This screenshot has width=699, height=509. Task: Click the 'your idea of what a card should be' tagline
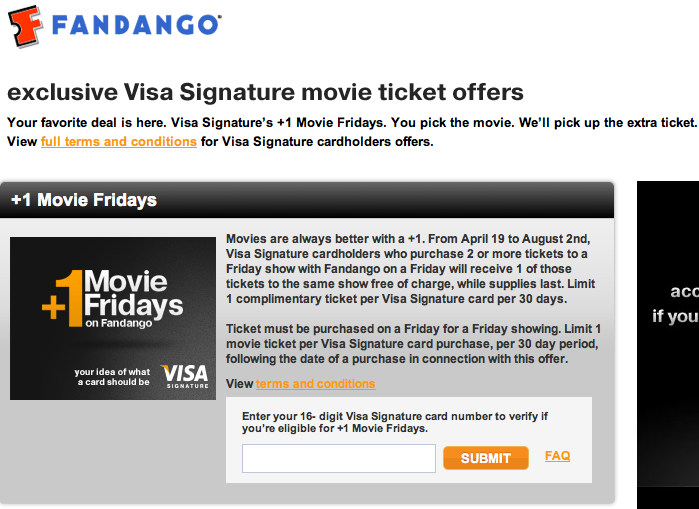coord(112,377)
